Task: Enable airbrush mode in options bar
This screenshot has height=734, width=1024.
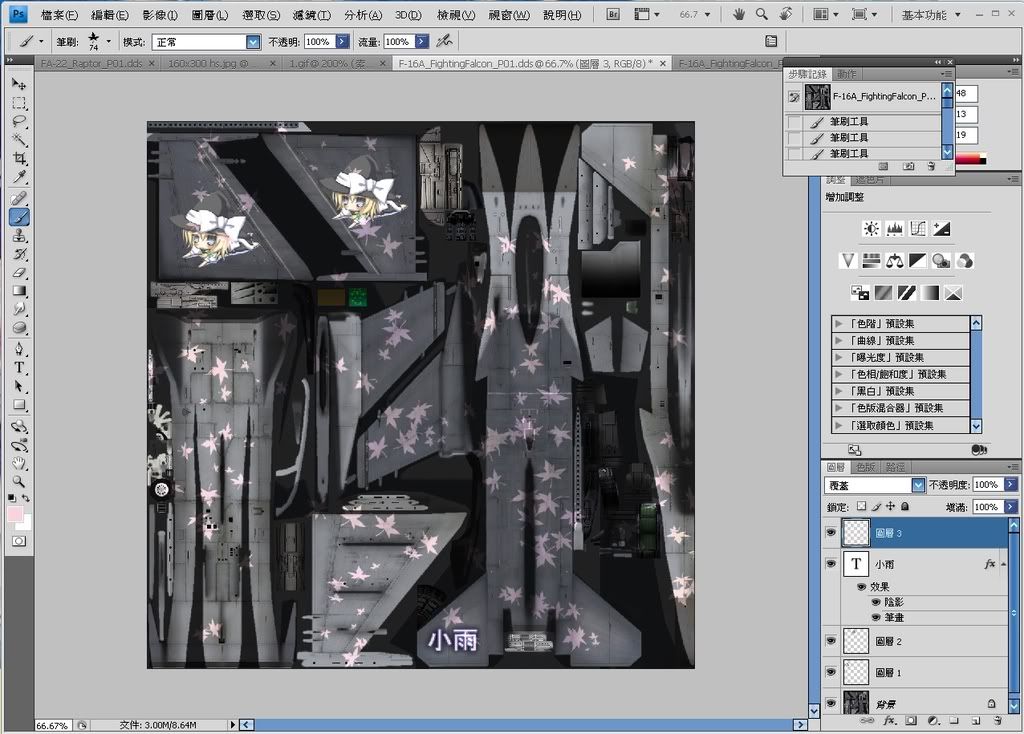Action: pos(444,41)
